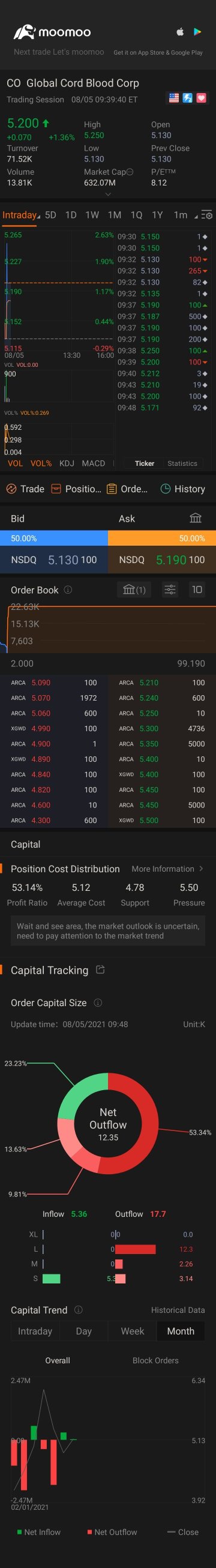Screen dimensions: 216x1568
Task: Open chart settings gear icon
Action: click(207, 215)
